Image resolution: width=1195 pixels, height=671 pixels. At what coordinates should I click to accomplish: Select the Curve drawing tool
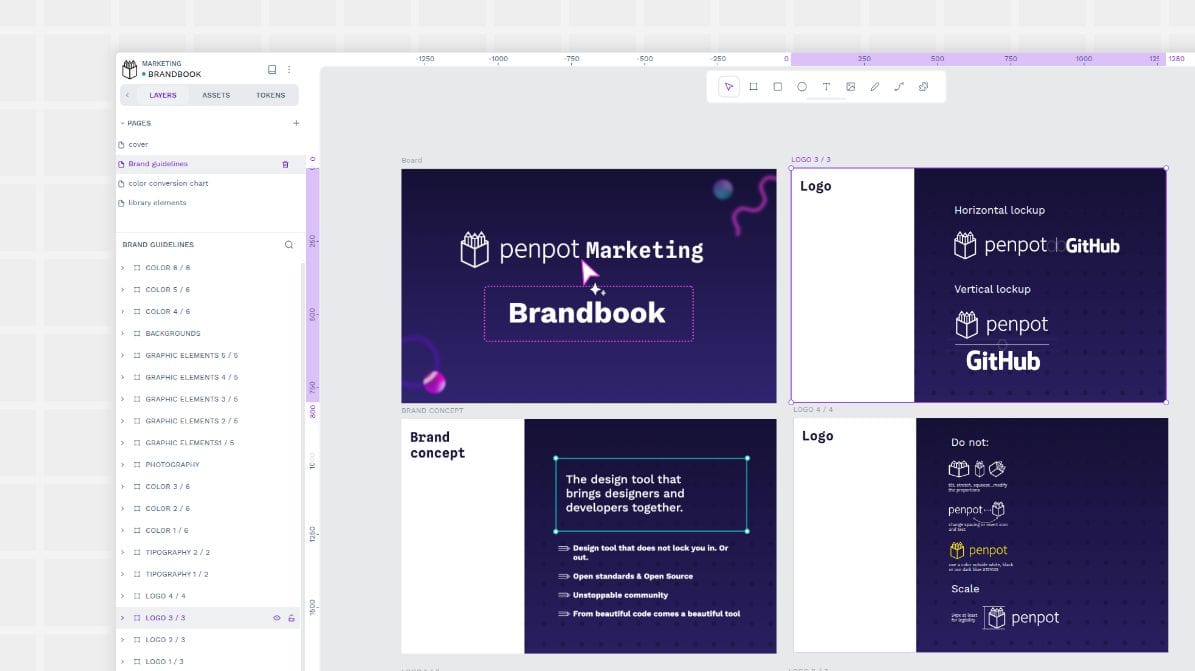tap(899, 87)
